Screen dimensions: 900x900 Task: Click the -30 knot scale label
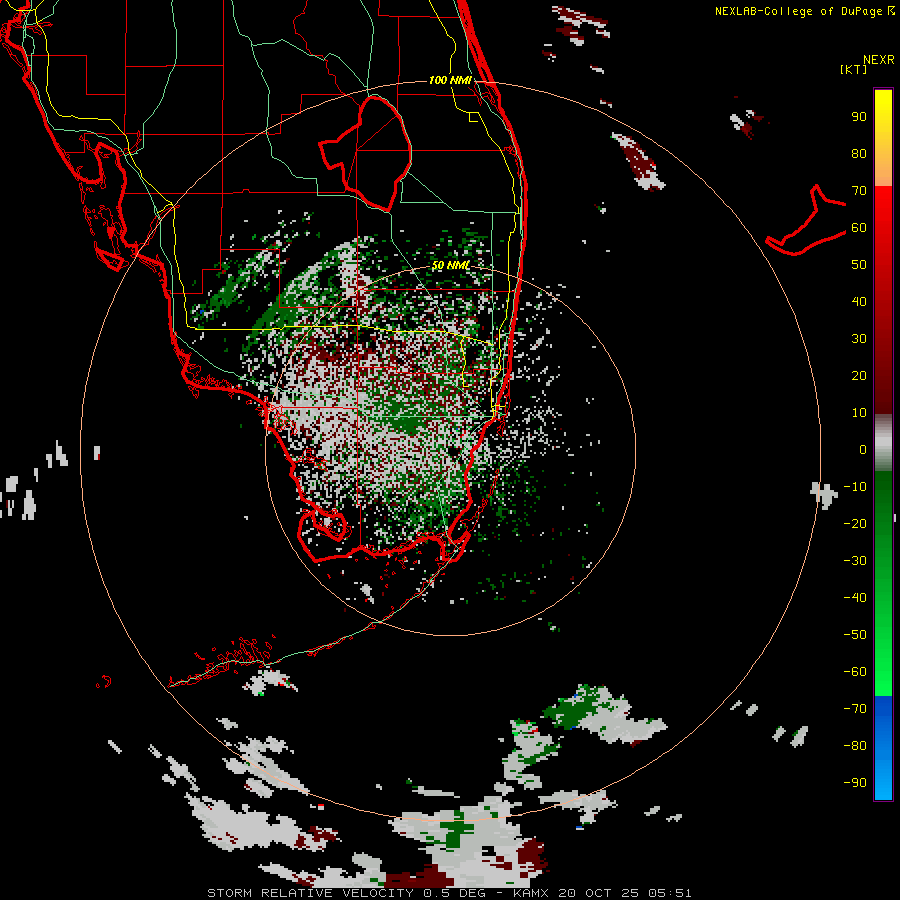click(x=855, y=561)
